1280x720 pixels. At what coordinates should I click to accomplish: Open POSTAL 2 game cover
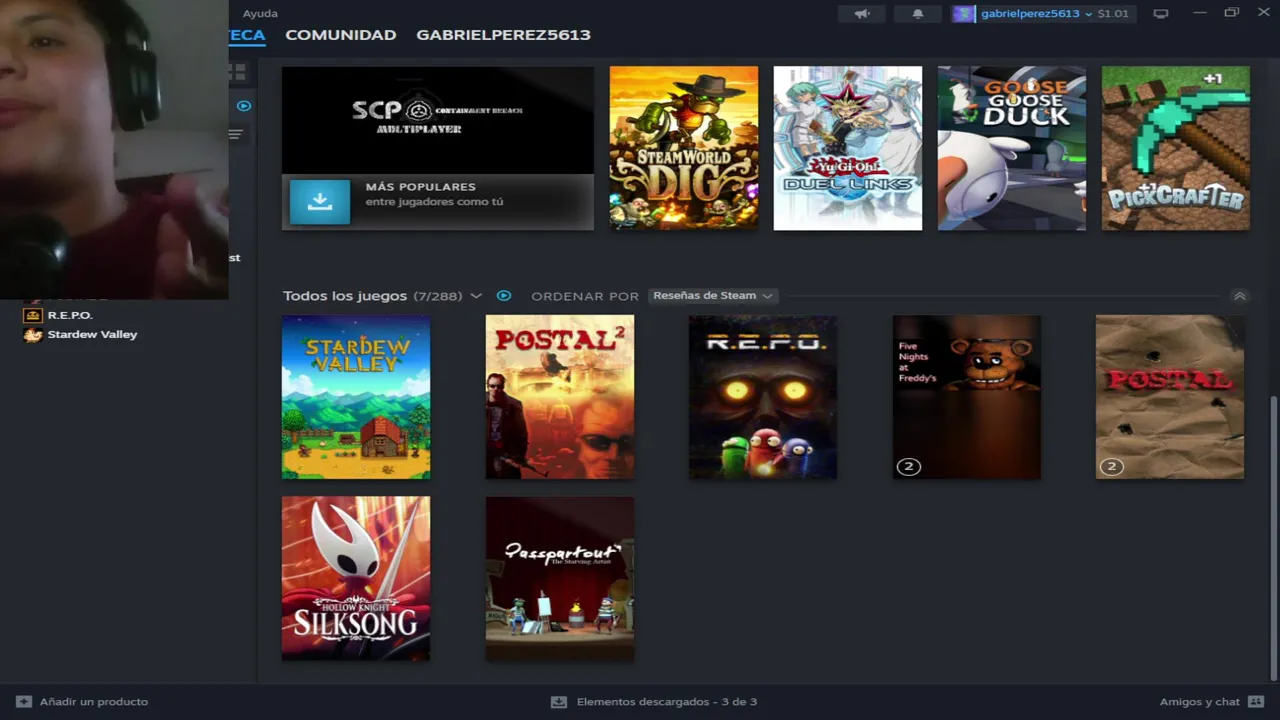[560, 397]
